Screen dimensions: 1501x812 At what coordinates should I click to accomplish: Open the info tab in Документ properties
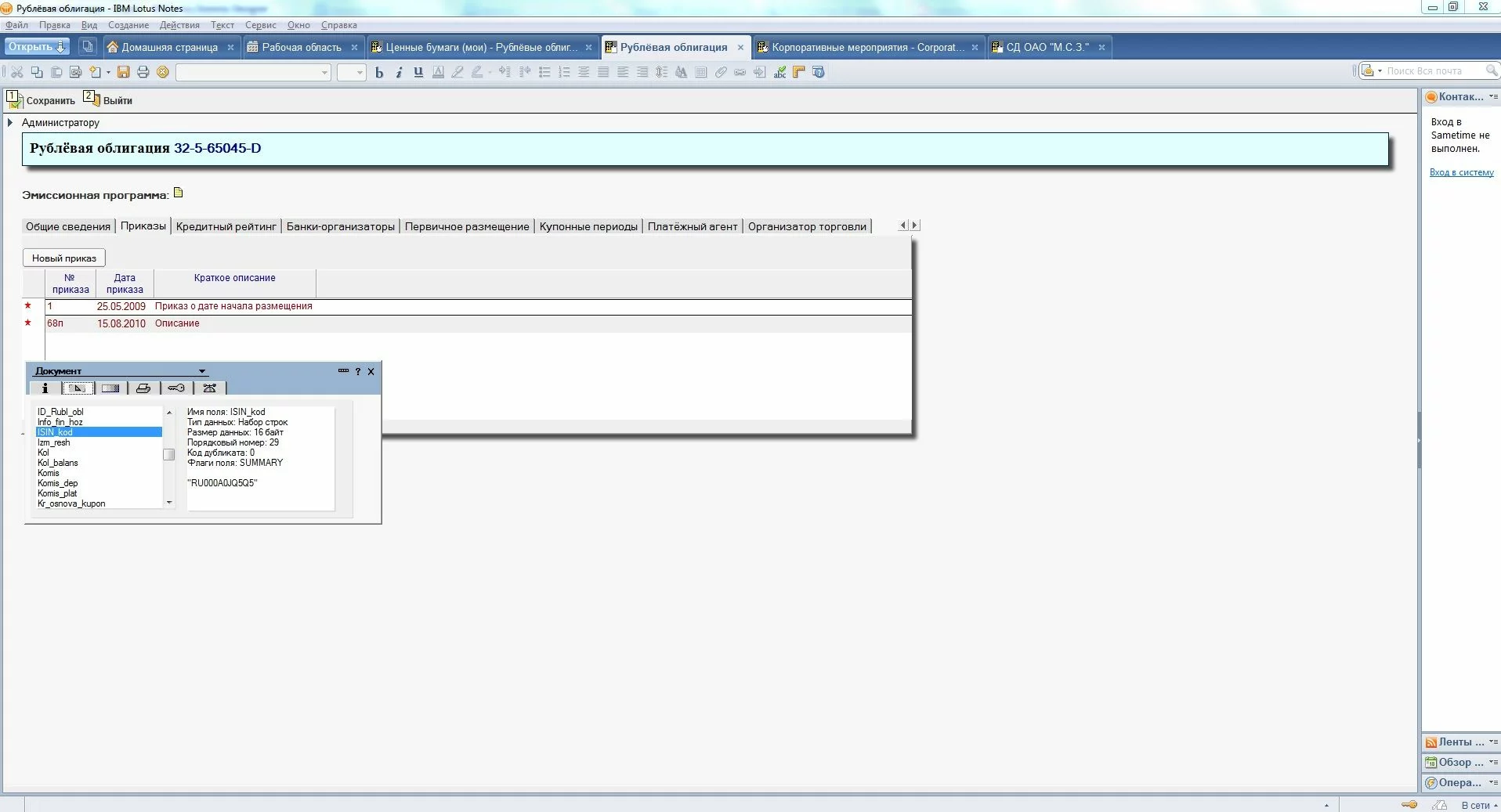coord(45,388)
